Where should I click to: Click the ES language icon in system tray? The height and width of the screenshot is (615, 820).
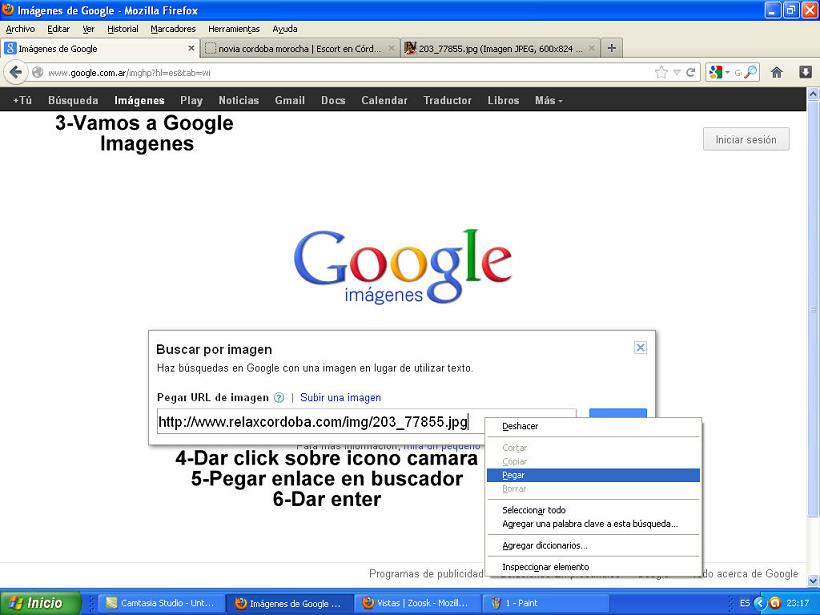tap(747, 604)
